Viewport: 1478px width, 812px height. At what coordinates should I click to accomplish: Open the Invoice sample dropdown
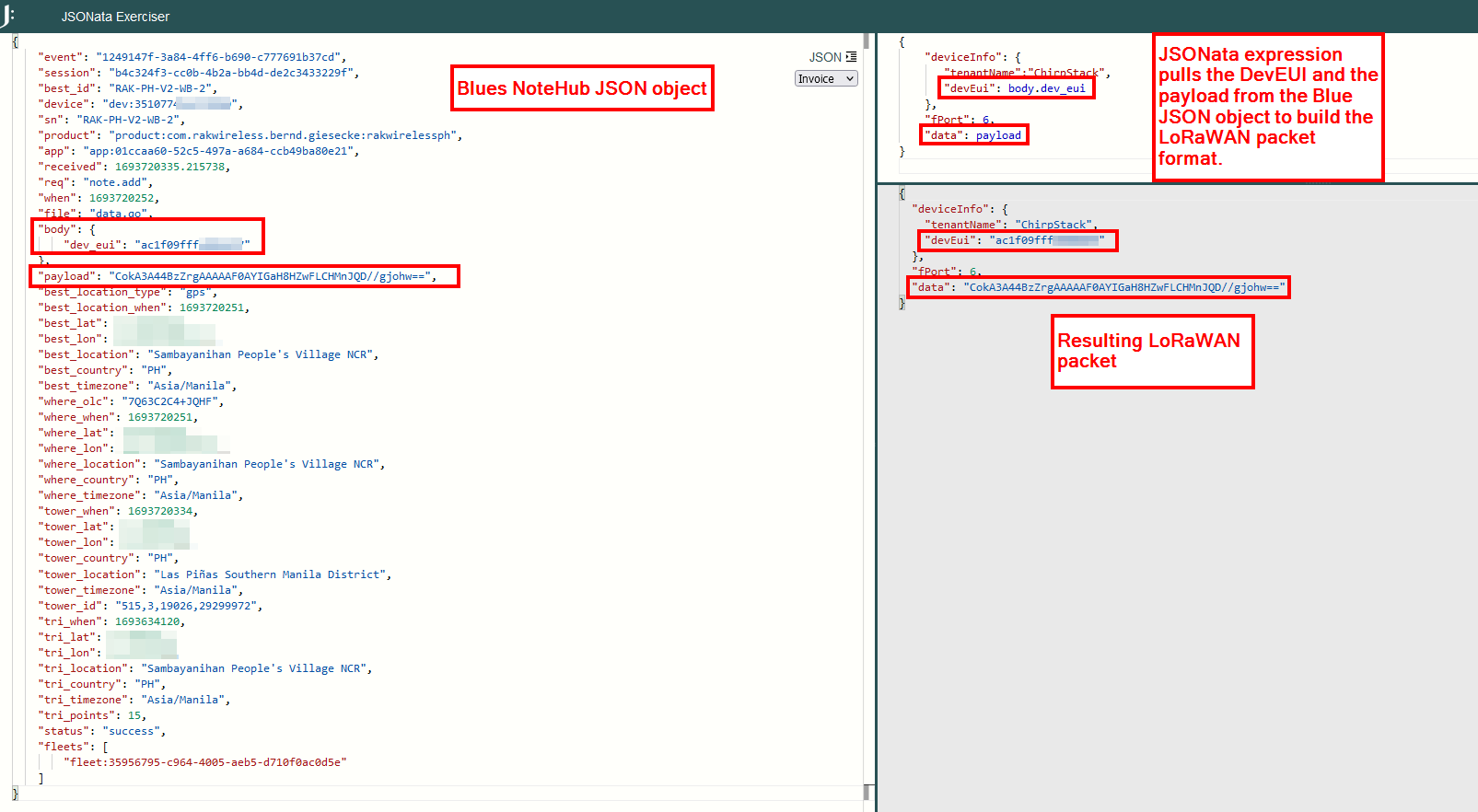(x=825, y=79)
